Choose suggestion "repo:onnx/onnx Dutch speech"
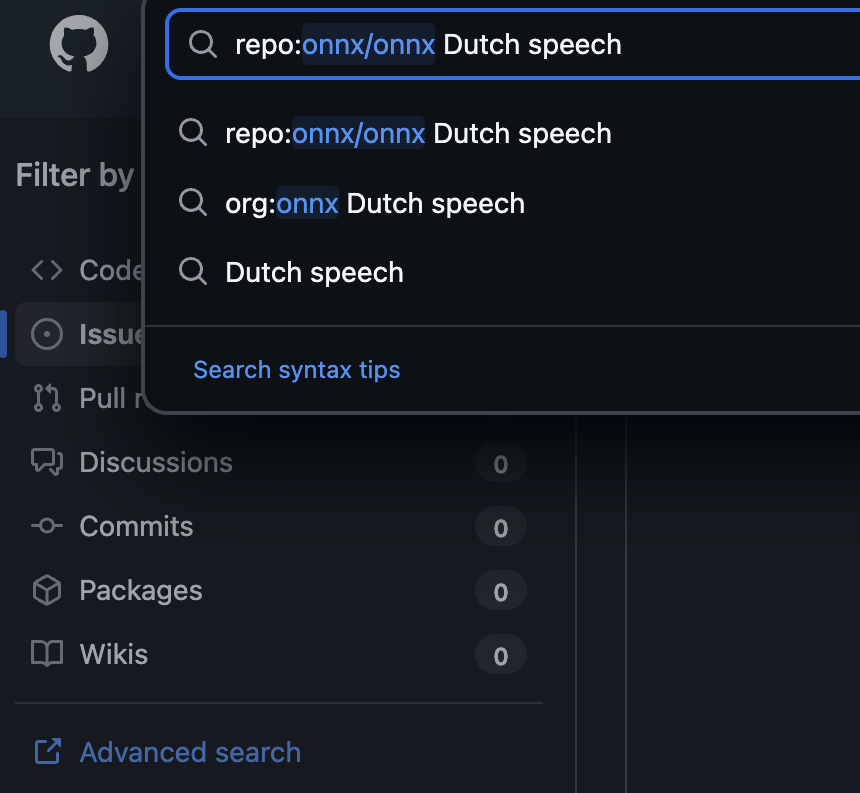Image resolution: width=860 pixels, height=793 pixels. click(418, 133)
